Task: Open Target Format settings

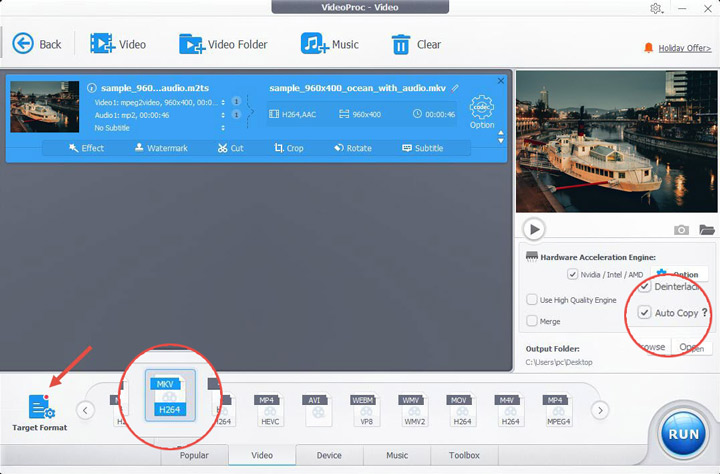Action: click(40, 412)
